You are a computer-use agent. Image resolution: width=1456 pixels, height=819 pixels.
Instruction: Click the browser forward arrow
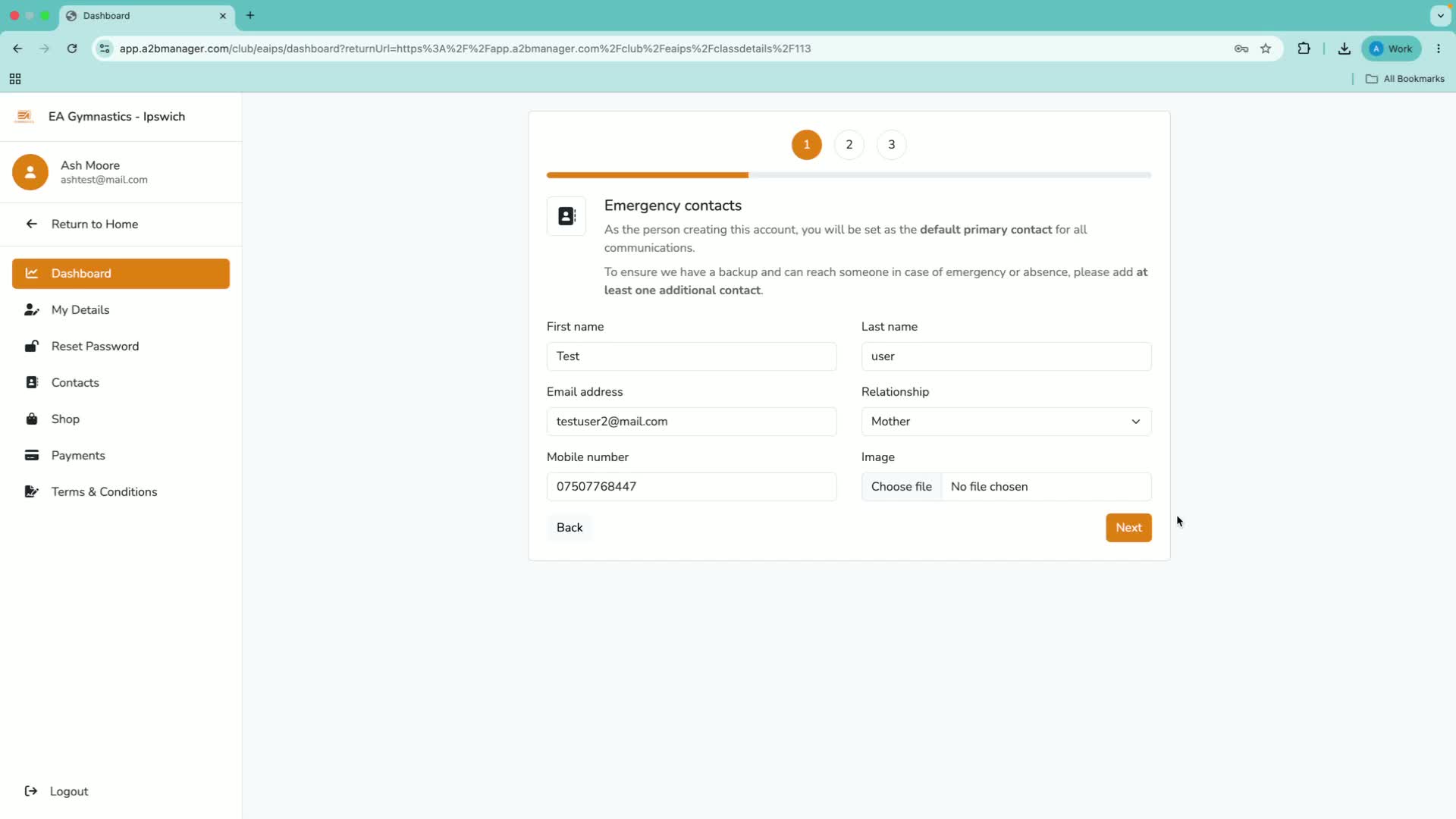44,49
